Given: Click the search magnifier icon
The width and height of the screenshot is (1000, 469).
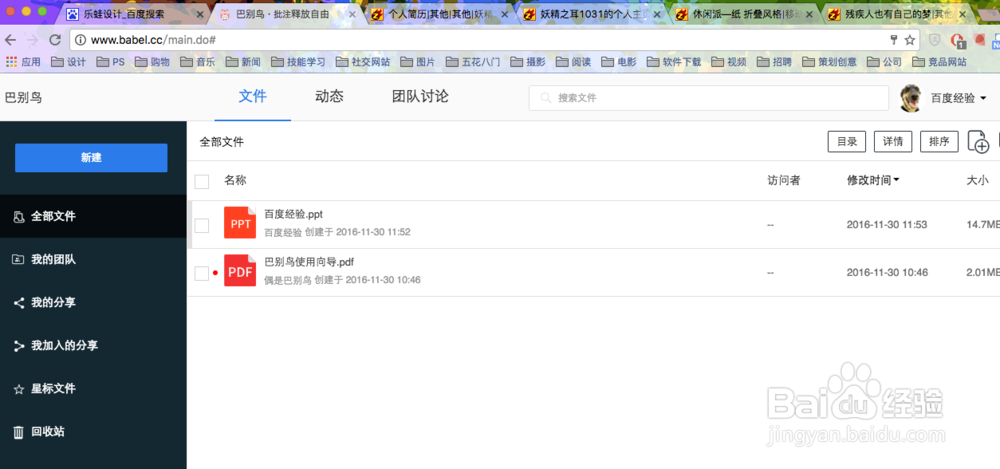Looking at the screenshot, I should (x=545, y=98).
